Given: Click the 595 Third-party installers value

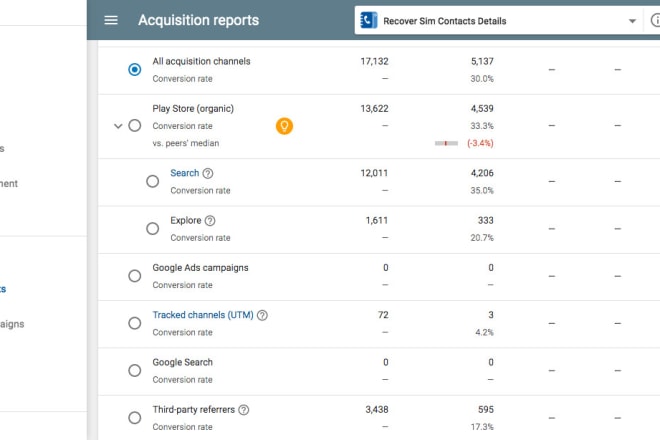Looking at the screenshot, I should pos(486,409).
